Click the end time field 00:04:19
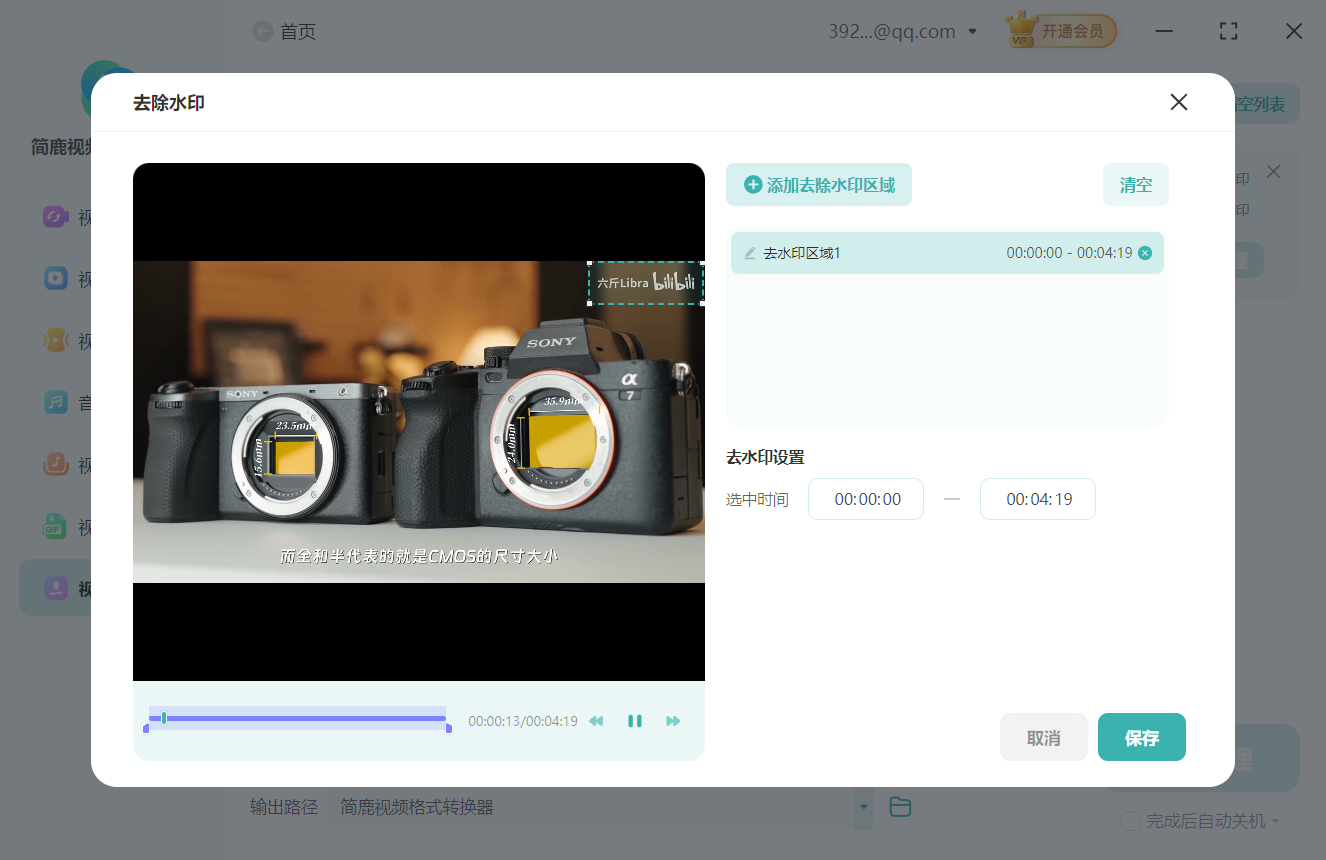 pos(1038,499)
